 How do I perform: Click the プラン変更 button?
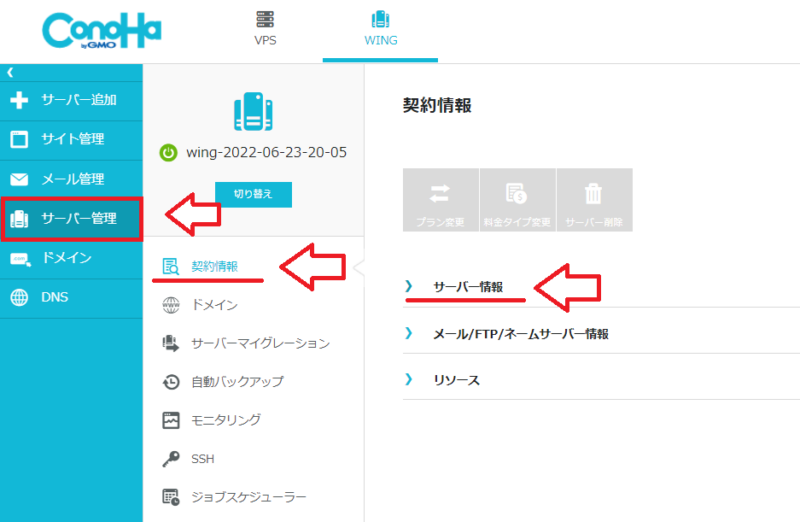tap(440, 201)
